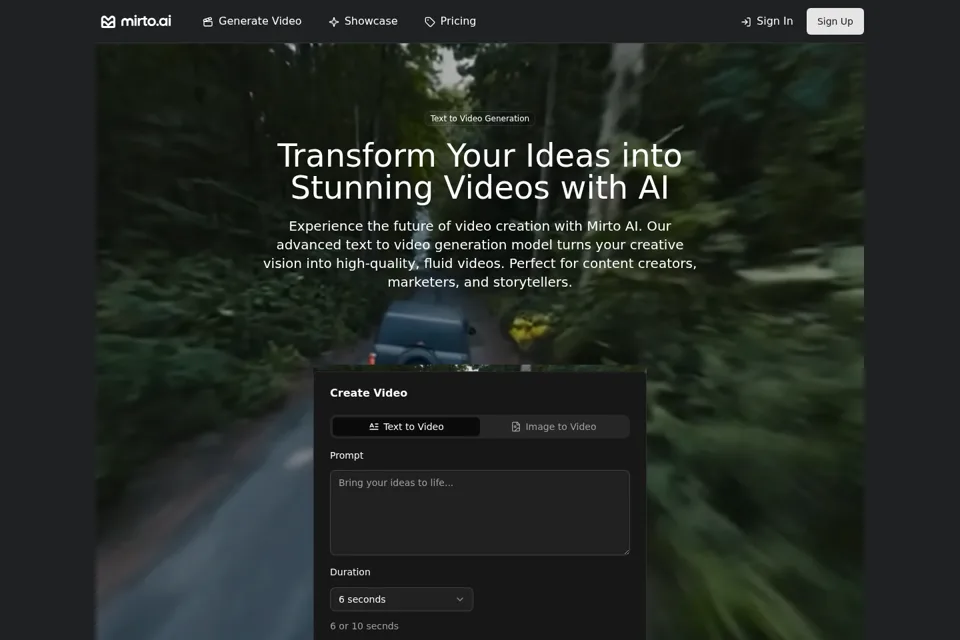Open the Pricing page

pos(450,21)
